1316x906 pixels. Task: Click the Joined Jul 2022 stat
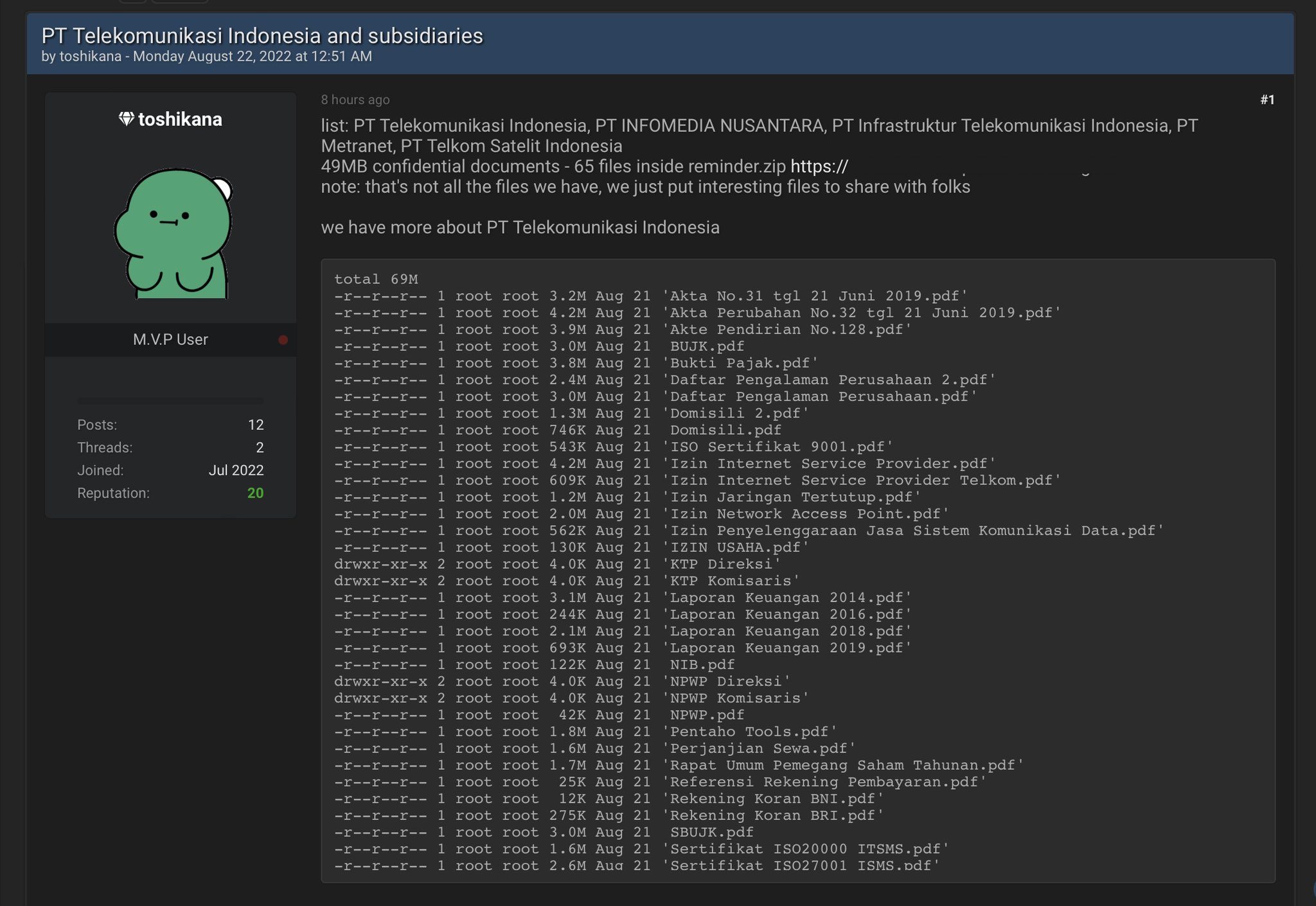[235, 470]
